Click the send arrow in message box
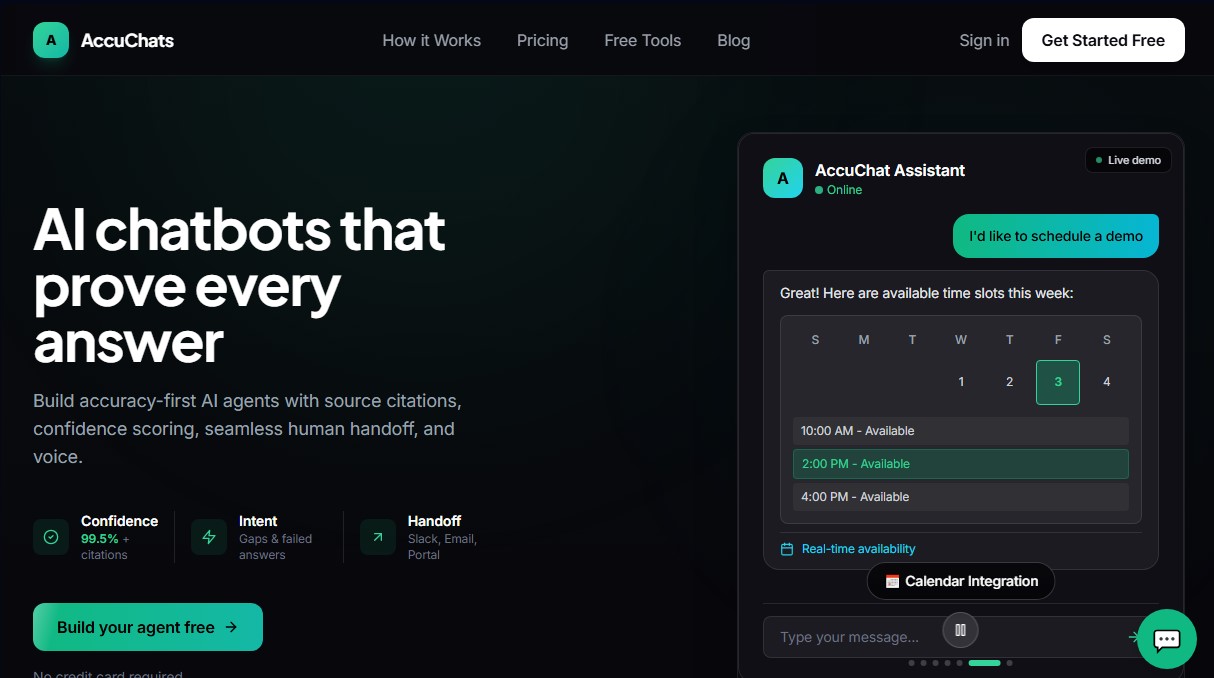 [1133, 637]
